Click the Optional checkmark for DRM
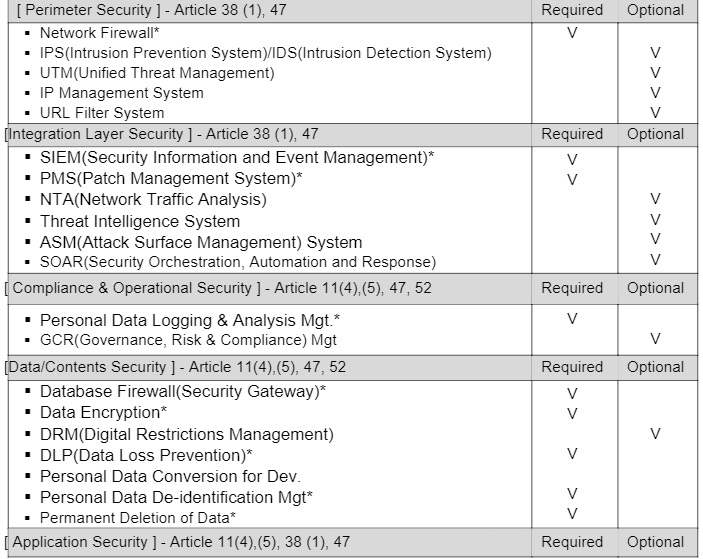The height and width of the screenshot is (559, 703). tap(655, 434)
